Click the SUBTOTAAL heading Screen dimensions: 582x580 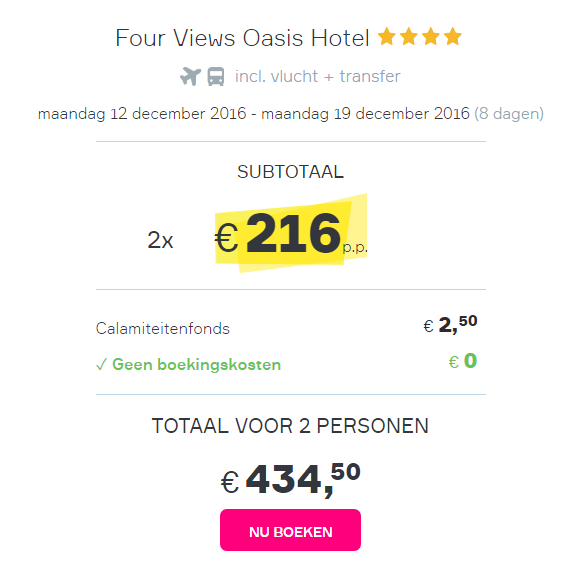click(x=291, y=172)
